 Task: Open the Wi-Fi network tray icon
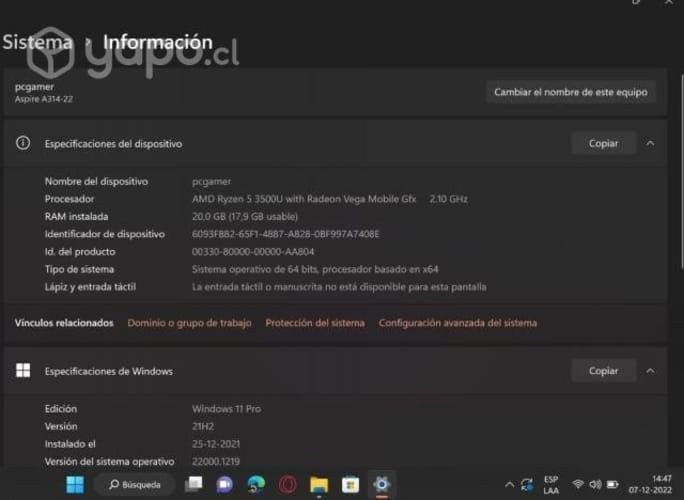578,484
